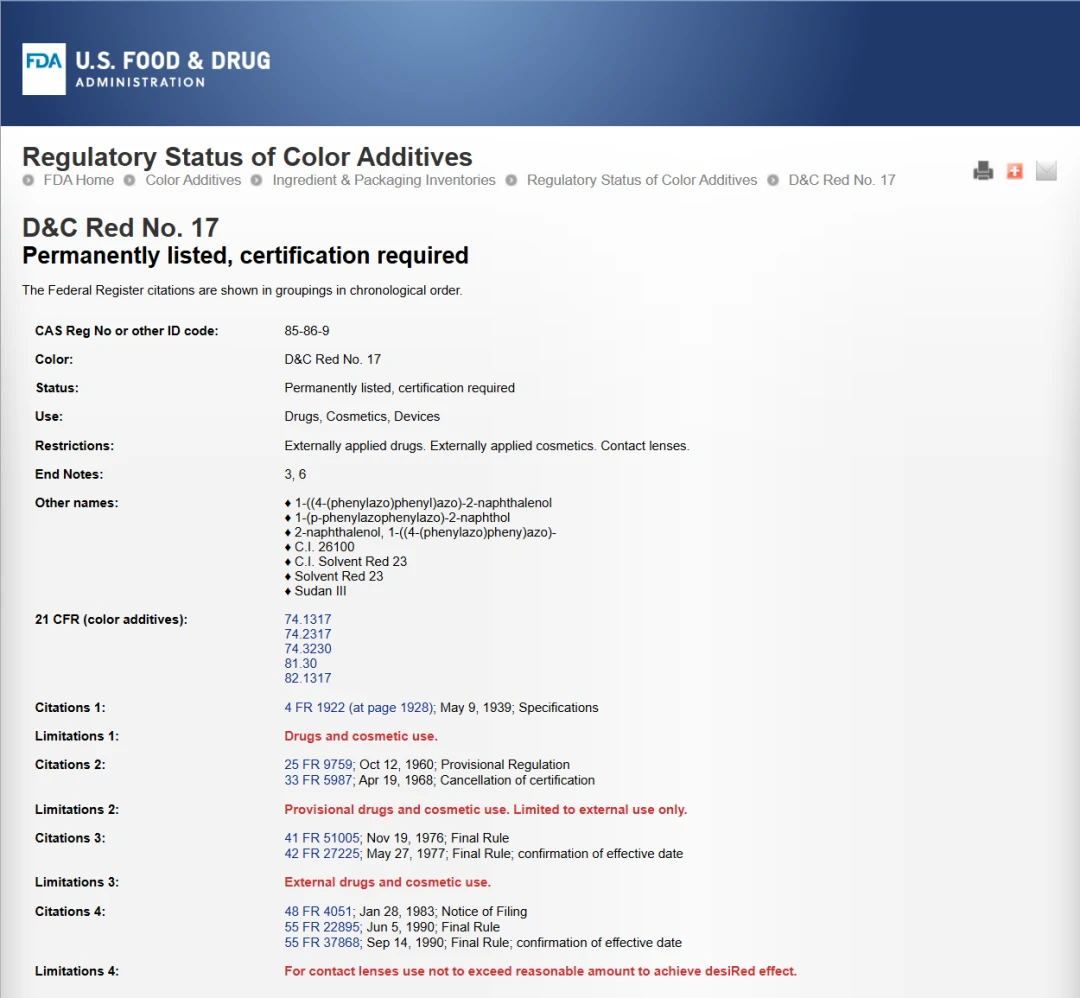Go to Color Additives breadcrumb
This screenshot has width=1080, height=998.
coord(193,180)
